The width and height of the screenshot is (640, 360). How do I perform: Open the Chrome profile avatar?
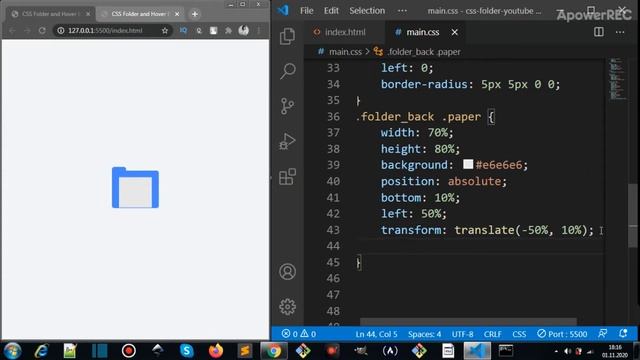point(244,30)
